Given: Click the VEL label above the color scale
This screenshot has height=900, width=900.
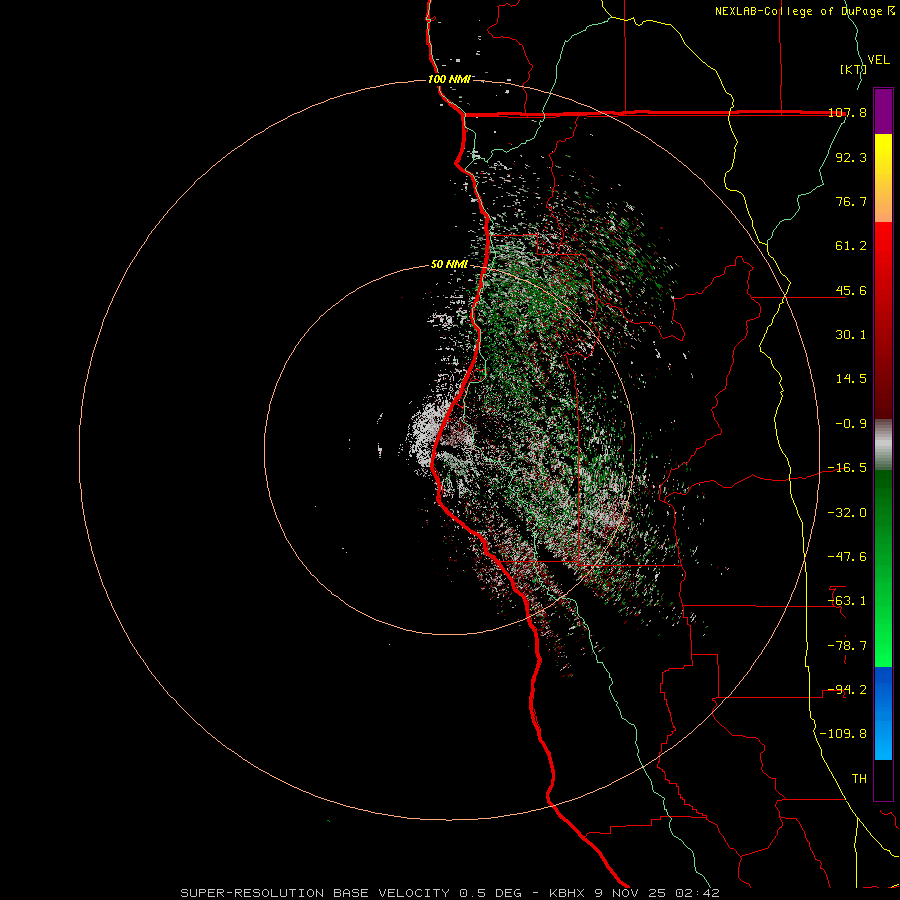Looking at the screenshot, I should (x=878, y=60).
